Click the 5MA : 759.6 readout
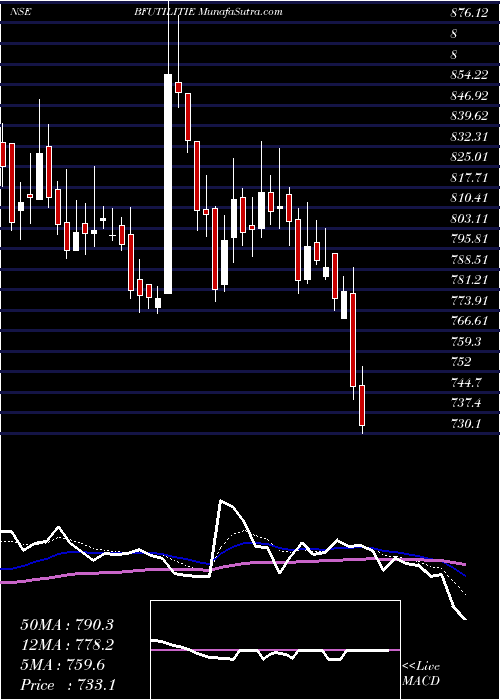The image size is (500, 700). (x=62, y=665)
